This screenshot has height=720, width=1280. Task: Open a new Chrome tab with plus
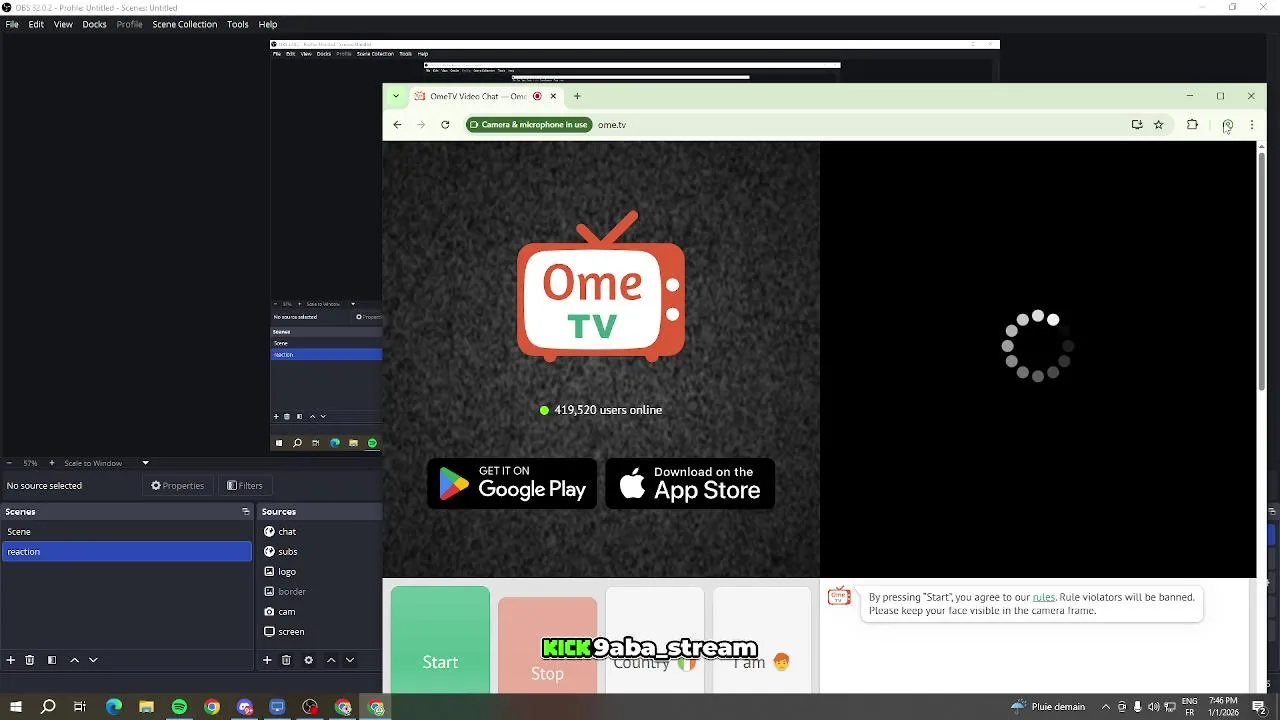(577, 96)
